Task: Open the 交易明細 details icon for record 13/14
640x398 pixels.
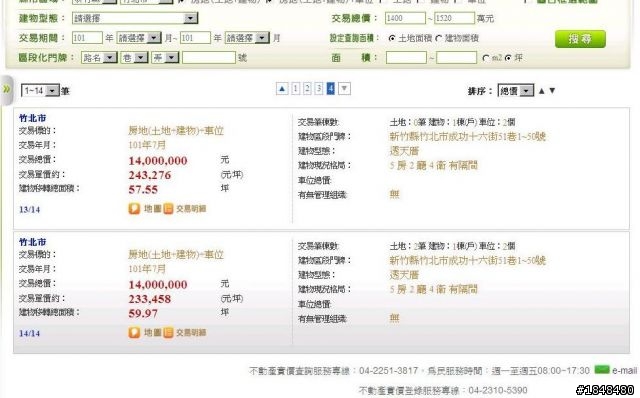Action: (x=168, y=209)
